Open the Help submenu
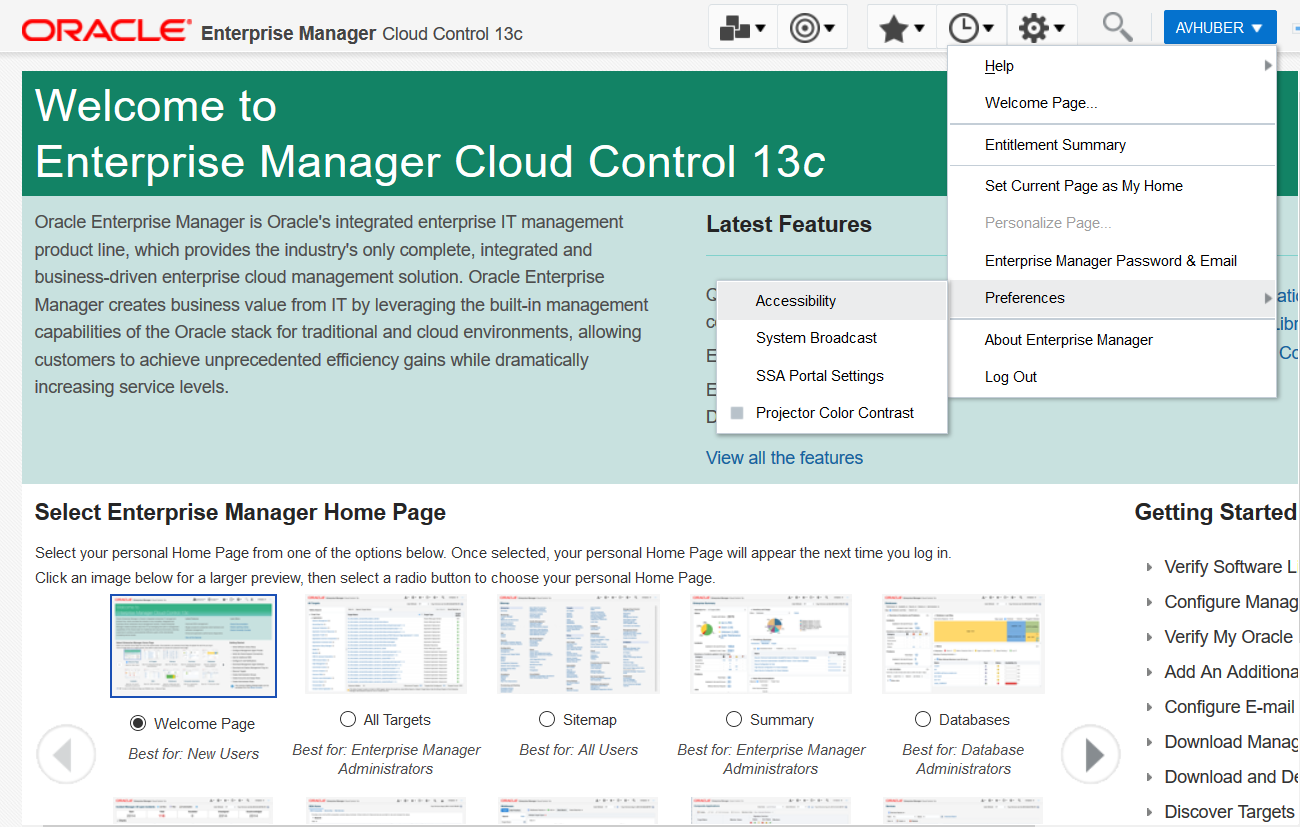Screen dimensions: 1300x827 click(1112, 66)
